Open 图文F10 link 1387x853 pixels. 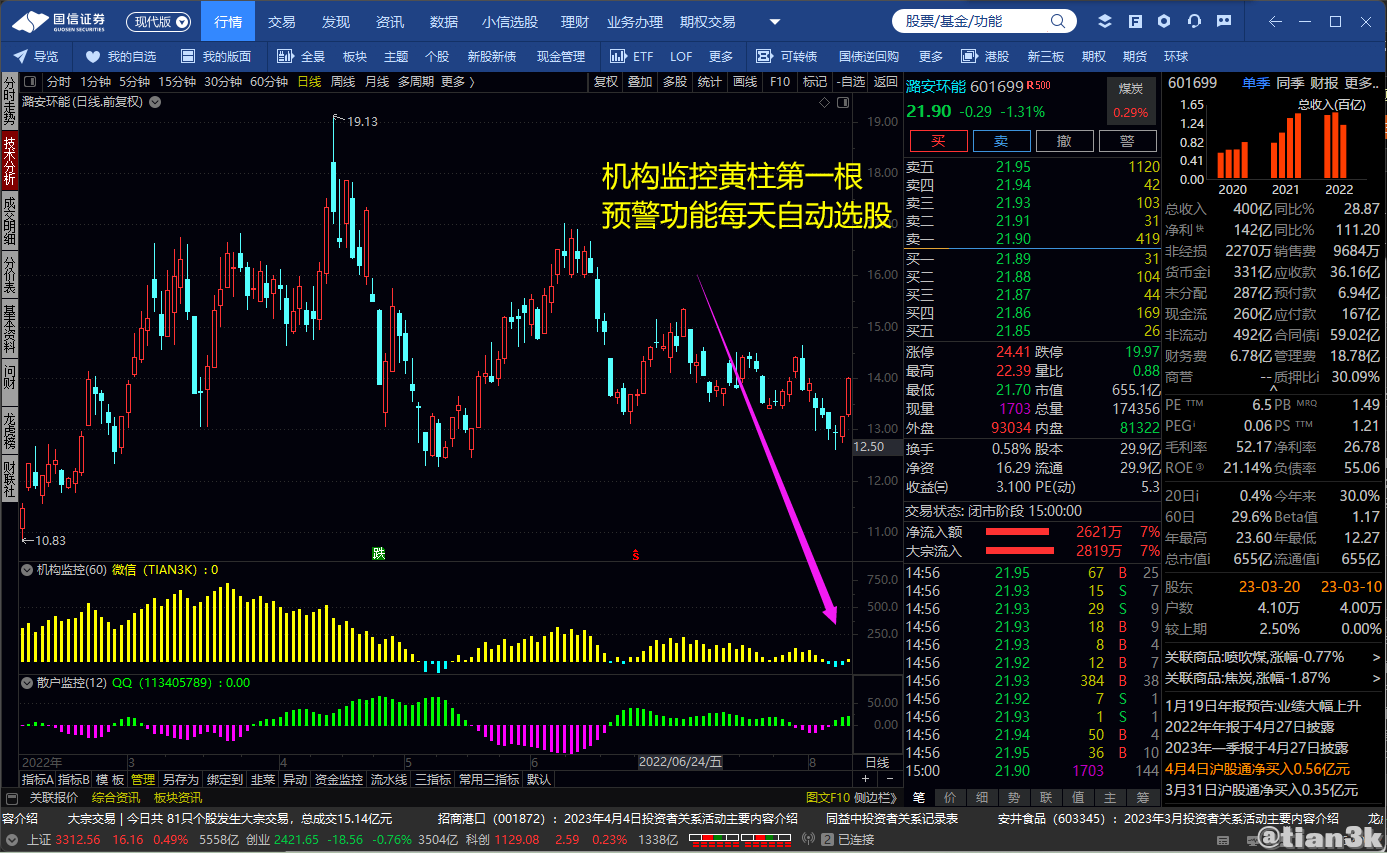pyautogui.click(x=828, y=797)
